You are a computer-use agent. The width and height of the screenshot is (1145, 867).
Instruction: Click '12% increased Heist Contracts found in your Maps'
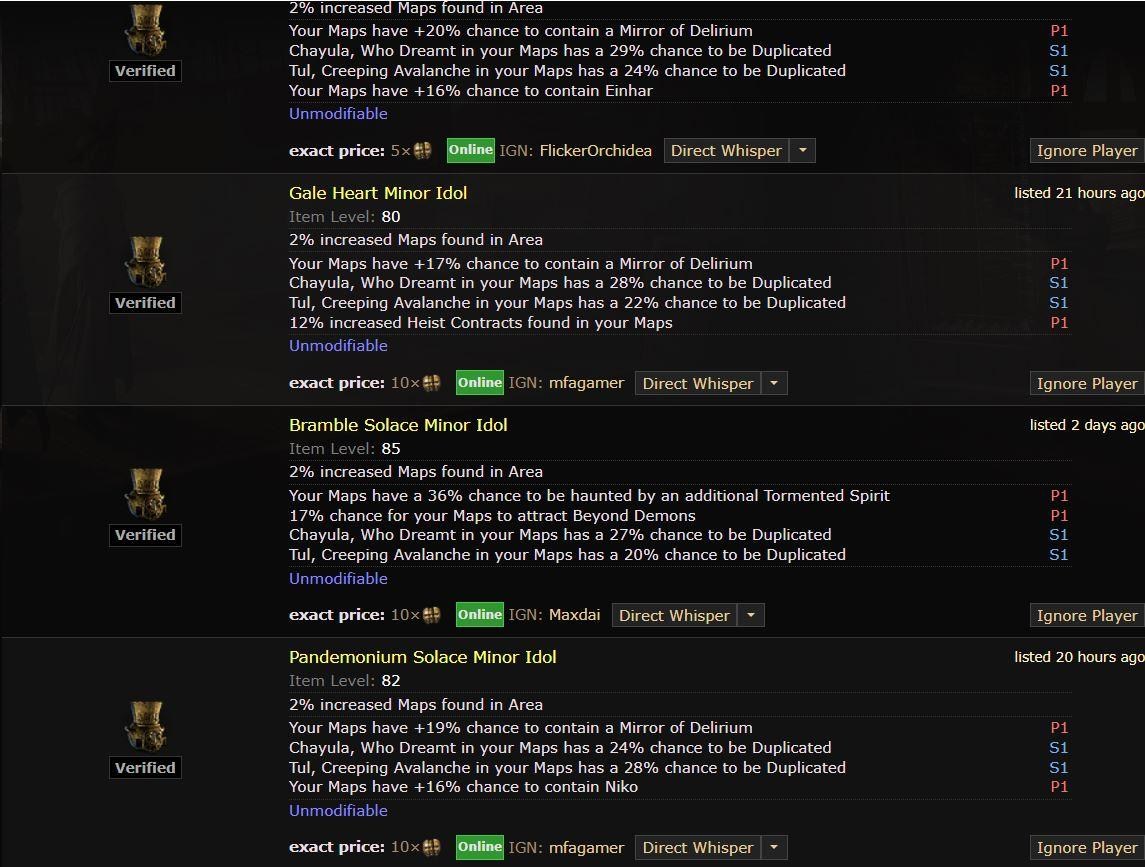[480, 323]
